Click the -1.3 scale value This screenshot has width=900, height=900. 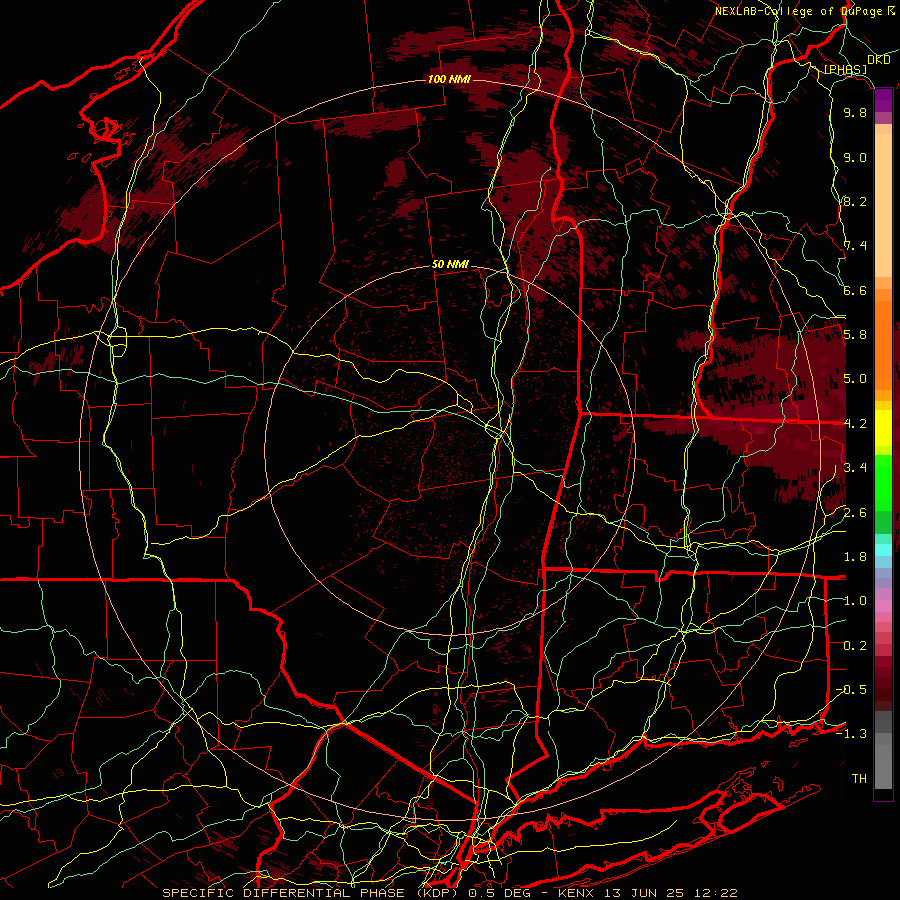[852, 734]
